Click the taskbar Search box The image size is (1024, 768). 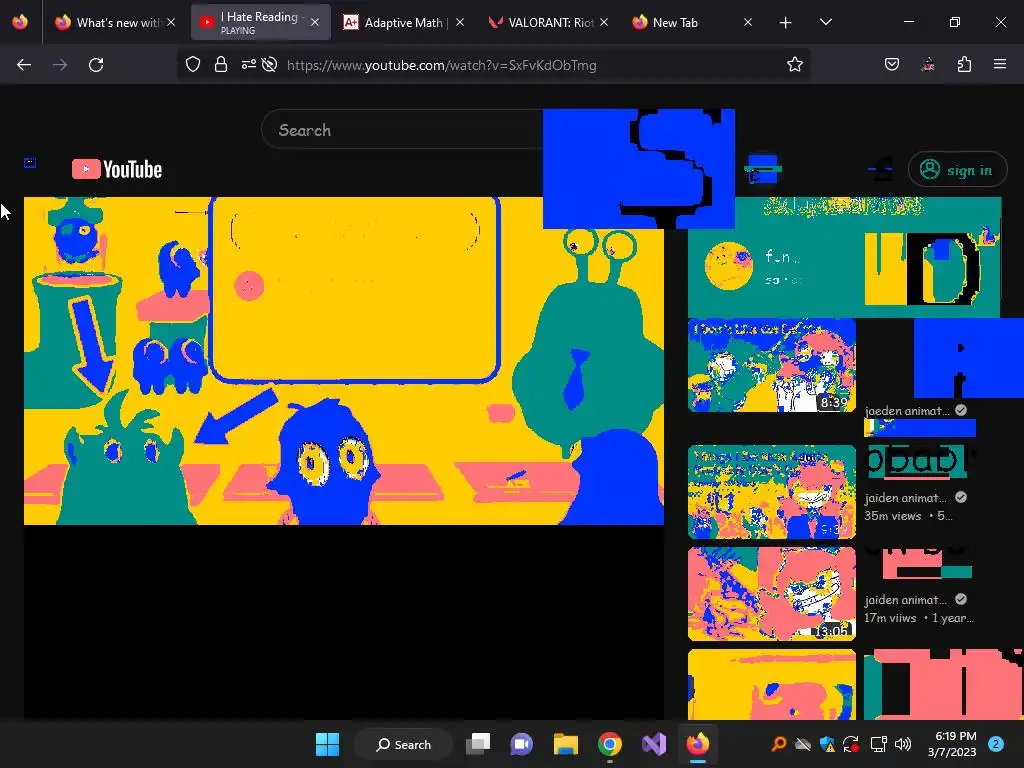[403, 744]
